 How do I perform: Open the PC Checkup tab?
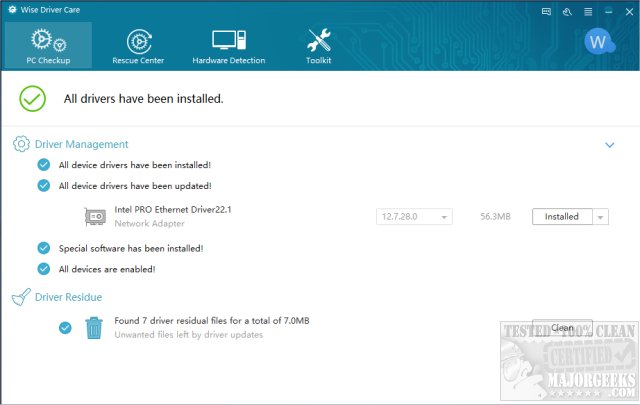pos(48,45)
